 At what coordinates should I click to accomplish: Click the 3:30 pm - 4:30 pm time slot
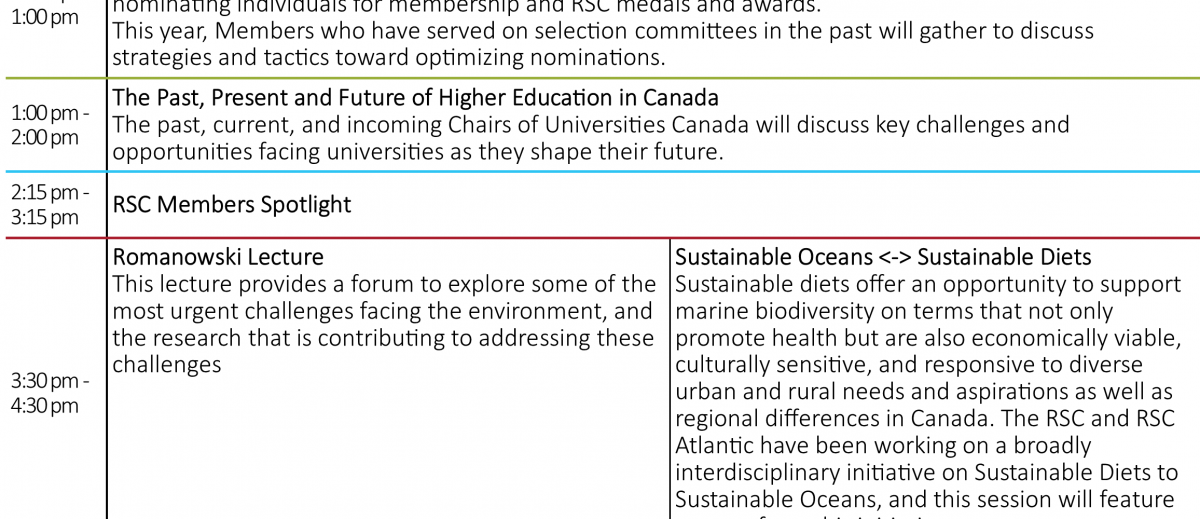tap(50, 394)
